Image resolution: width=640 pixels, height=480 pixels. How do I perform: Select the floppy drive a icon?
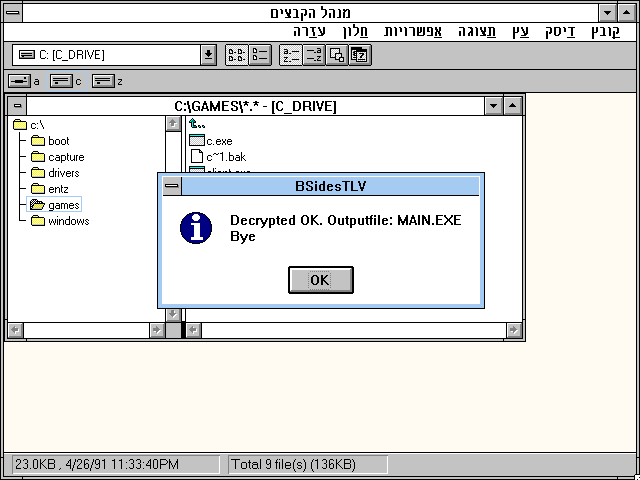point(20,81)
